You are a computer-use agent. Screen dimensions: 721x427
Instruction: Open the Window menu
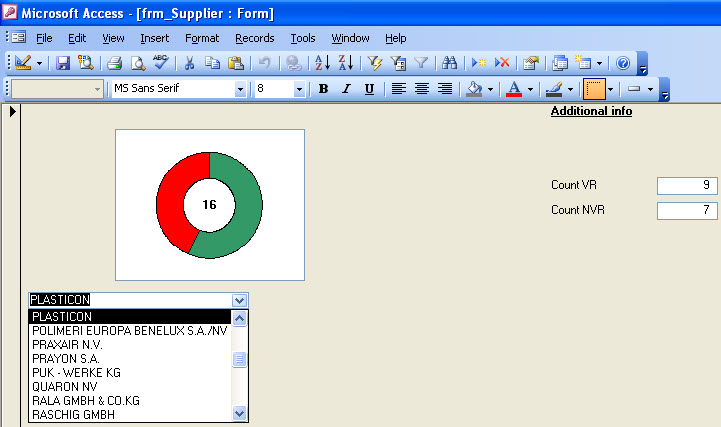tap(350, 38)
